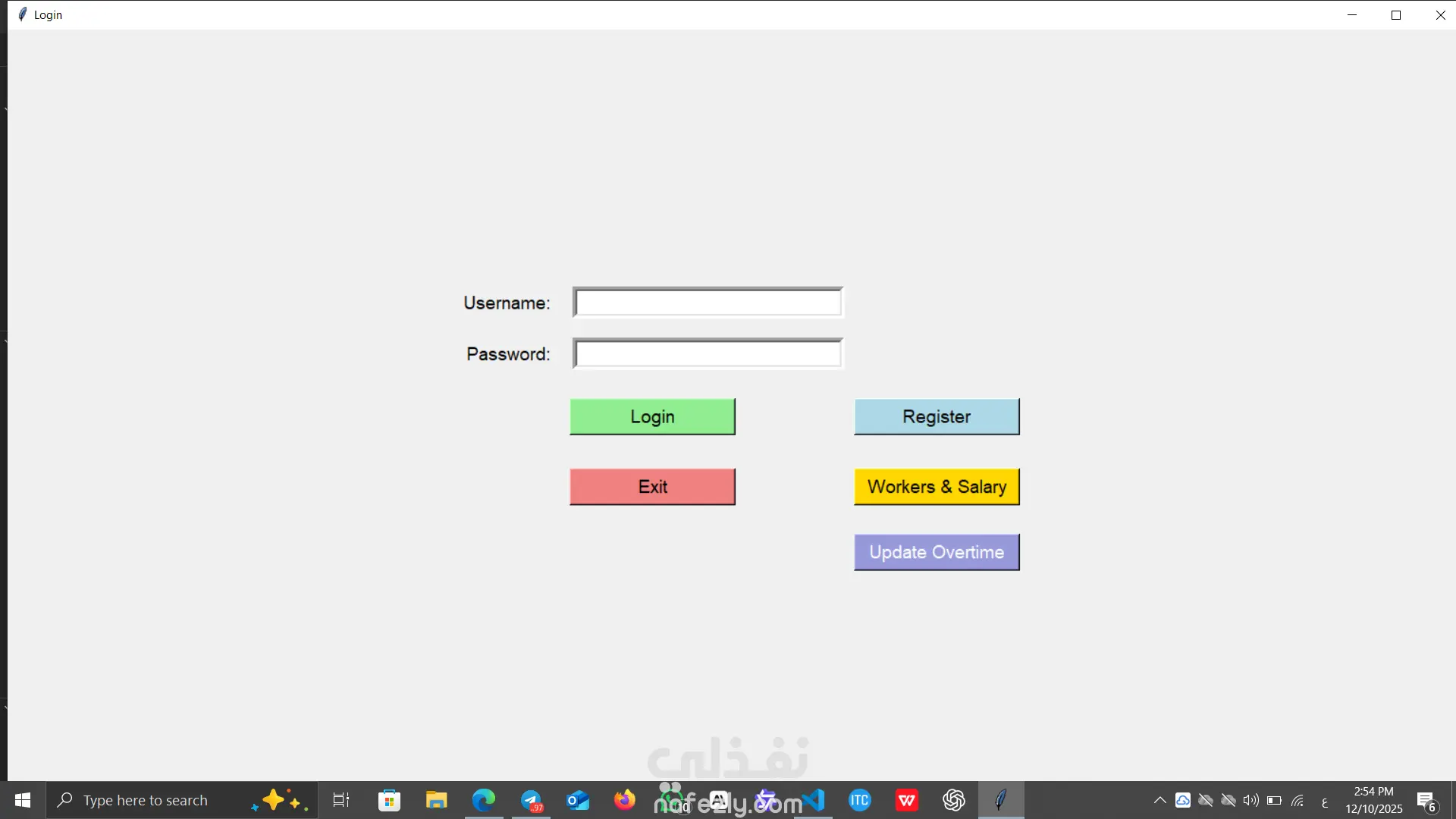Launch Firefox from the taskbar

(x=625, y=800)
